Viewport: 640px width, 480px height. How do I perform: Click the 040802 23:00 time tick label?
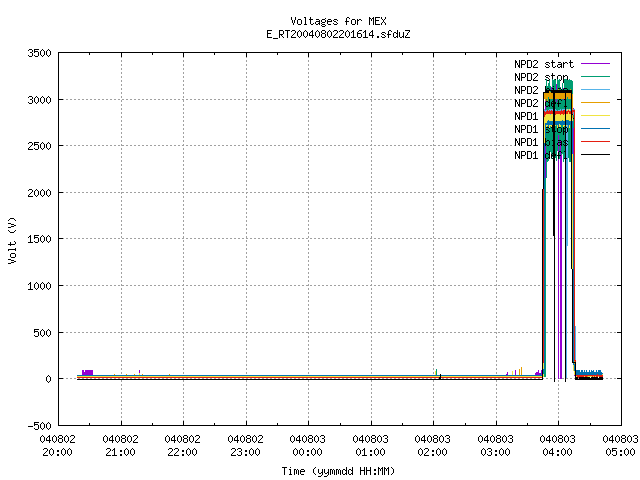click(245, 446)
